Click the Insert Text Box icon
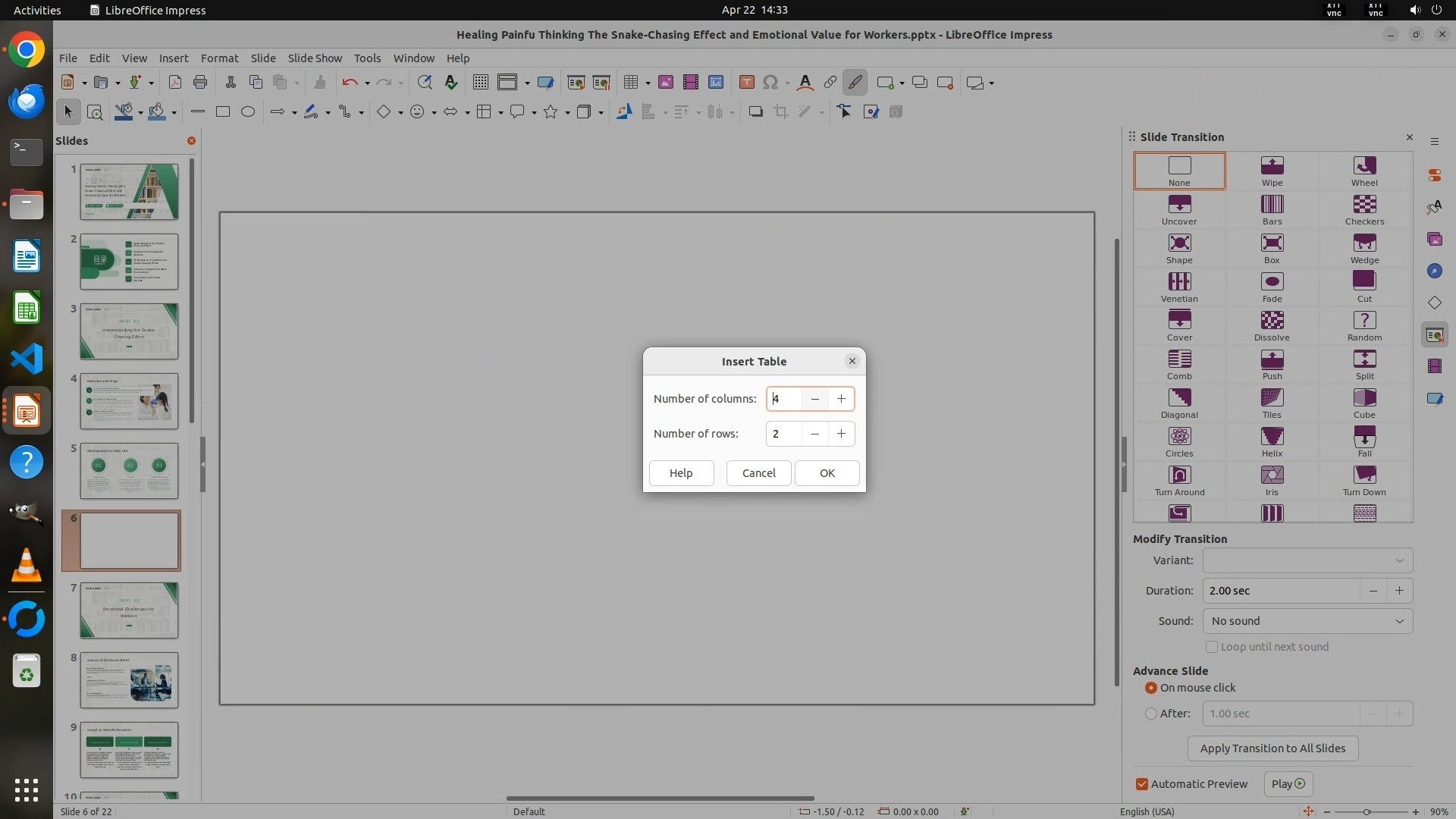The width and height of the screenshot is (1456, 819). coord(746,83)
